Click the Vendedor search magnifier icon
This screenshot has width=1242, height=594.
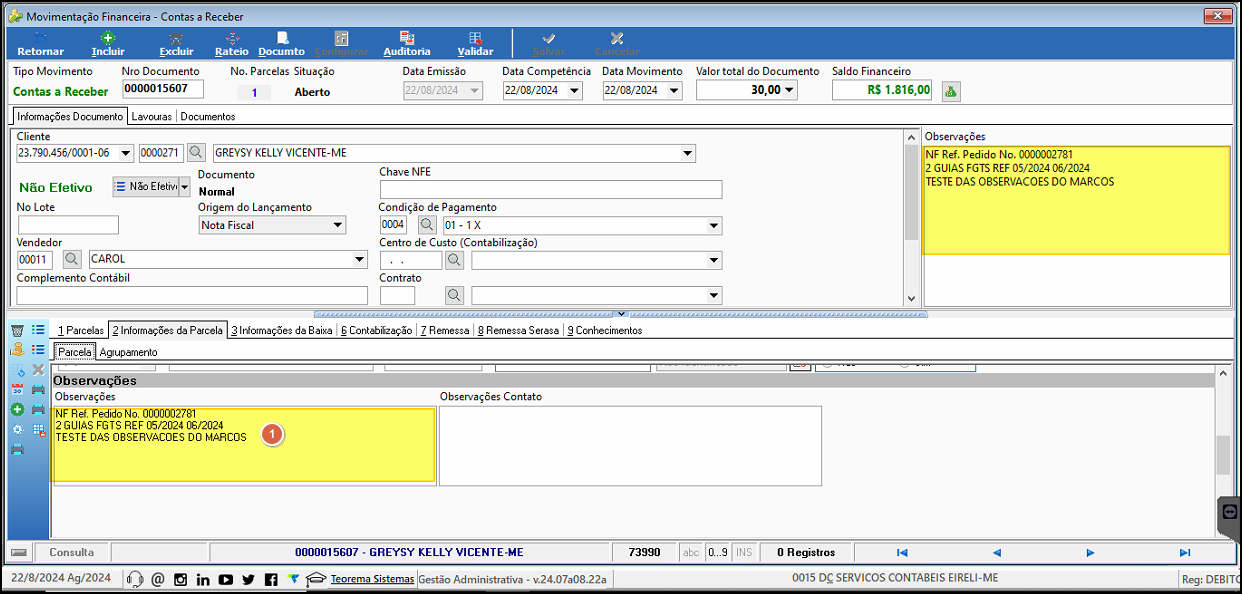click(x=72, y=259)
